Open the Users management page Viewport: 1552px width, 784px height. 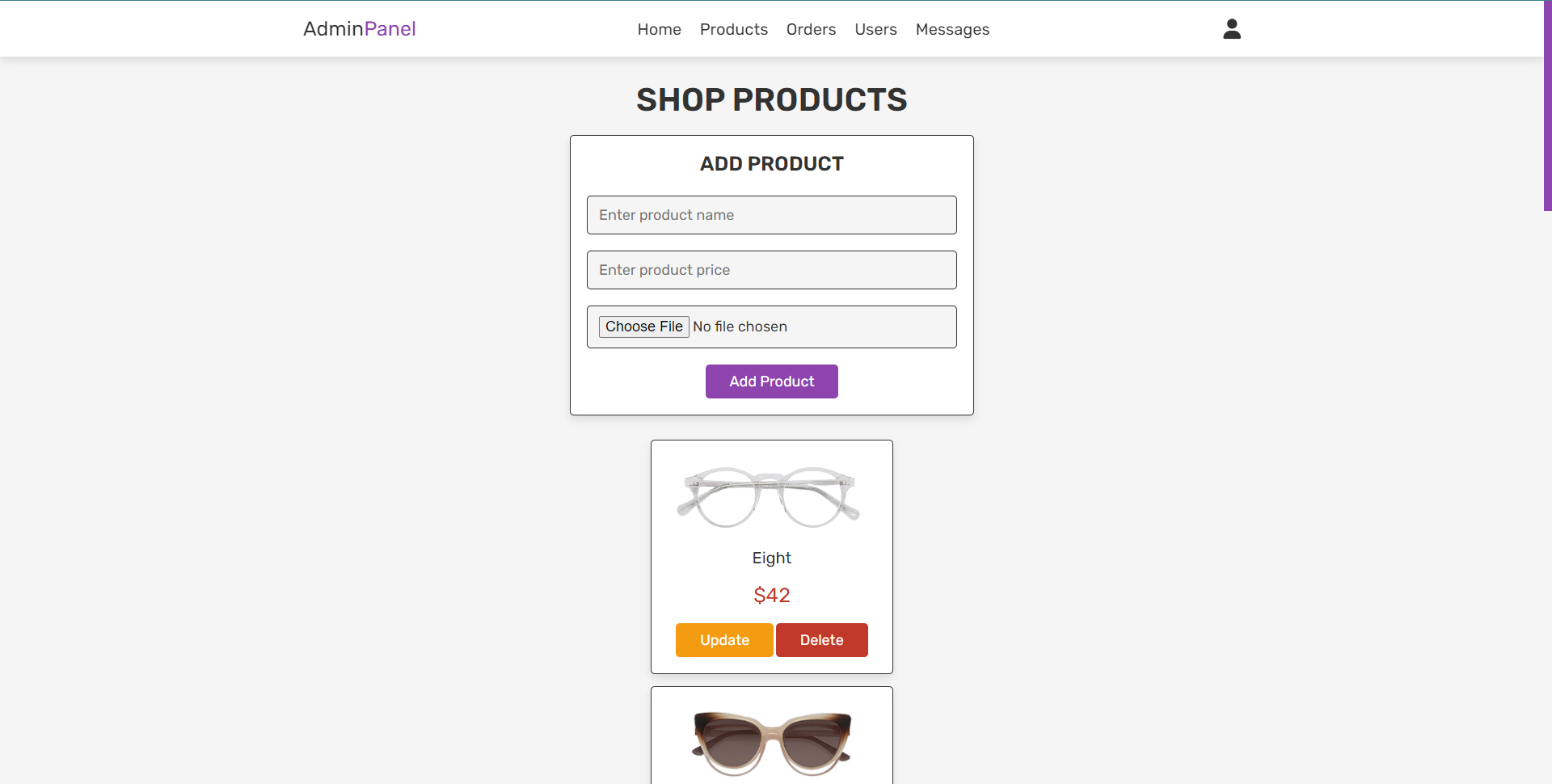click(875, 29)
